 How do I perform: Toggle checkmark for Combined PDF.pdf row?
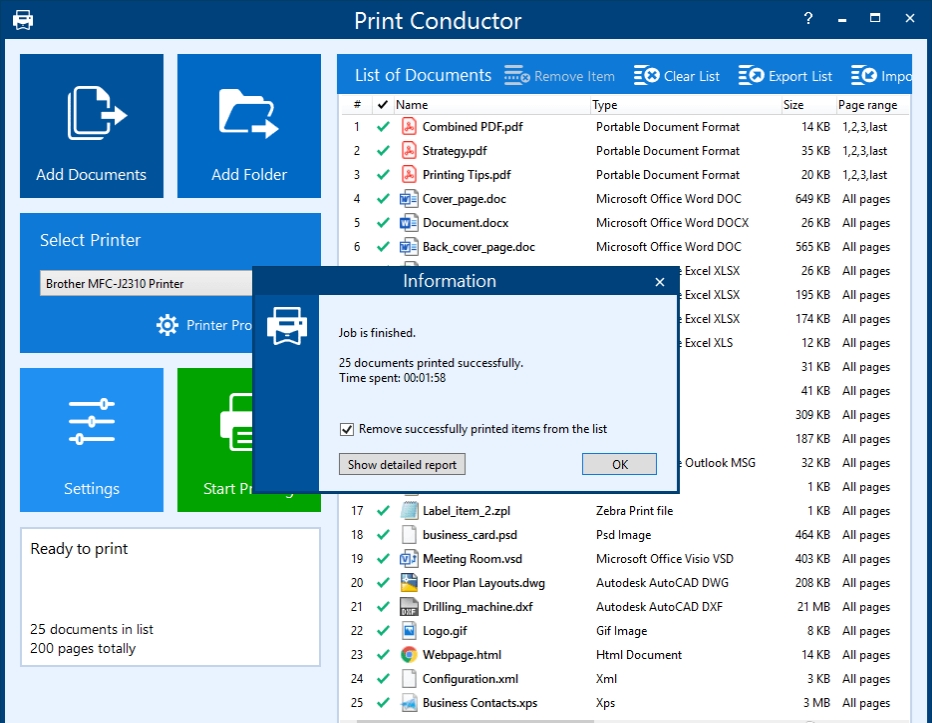pyautogui.click(x=382, y=127)
